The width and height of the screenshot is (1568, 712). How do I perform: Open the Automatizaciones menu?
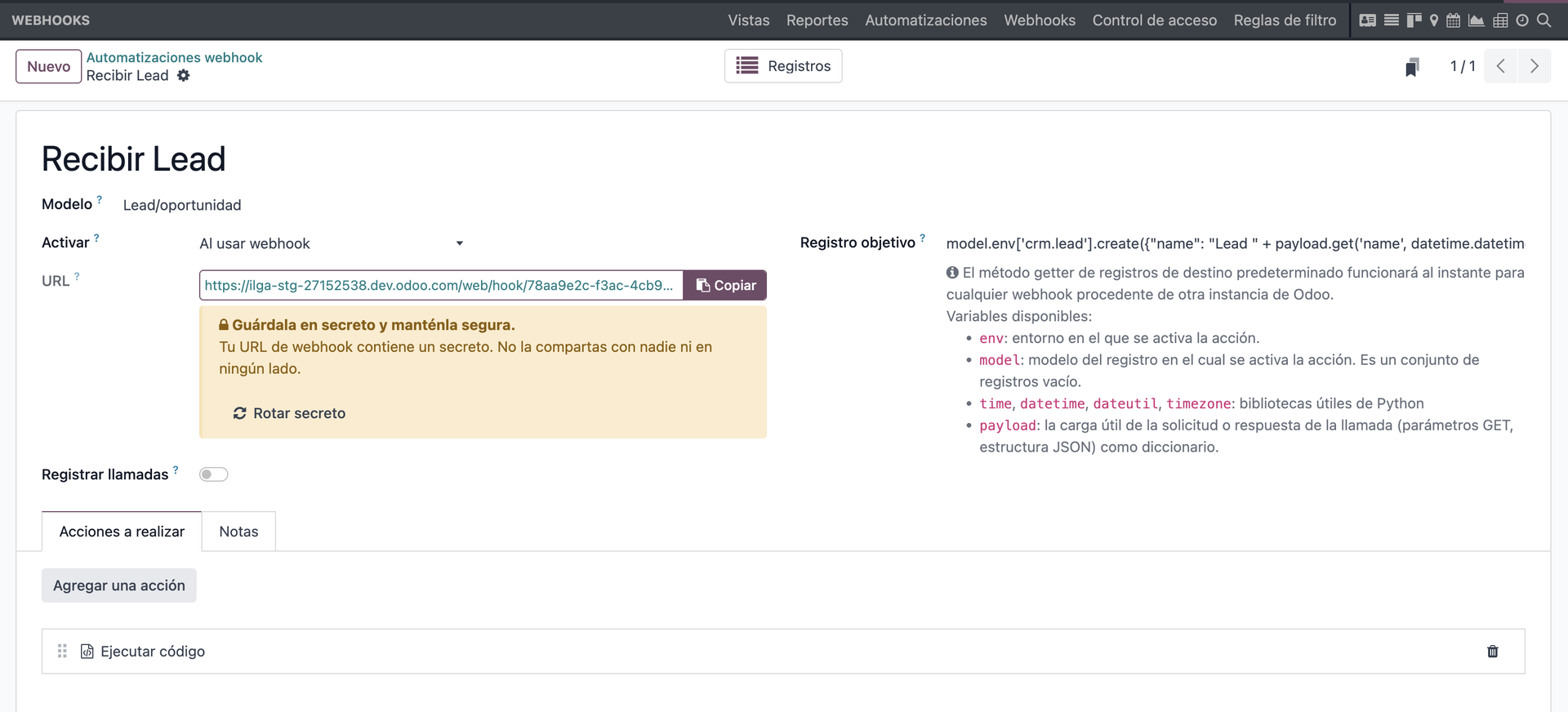point(925,20)
